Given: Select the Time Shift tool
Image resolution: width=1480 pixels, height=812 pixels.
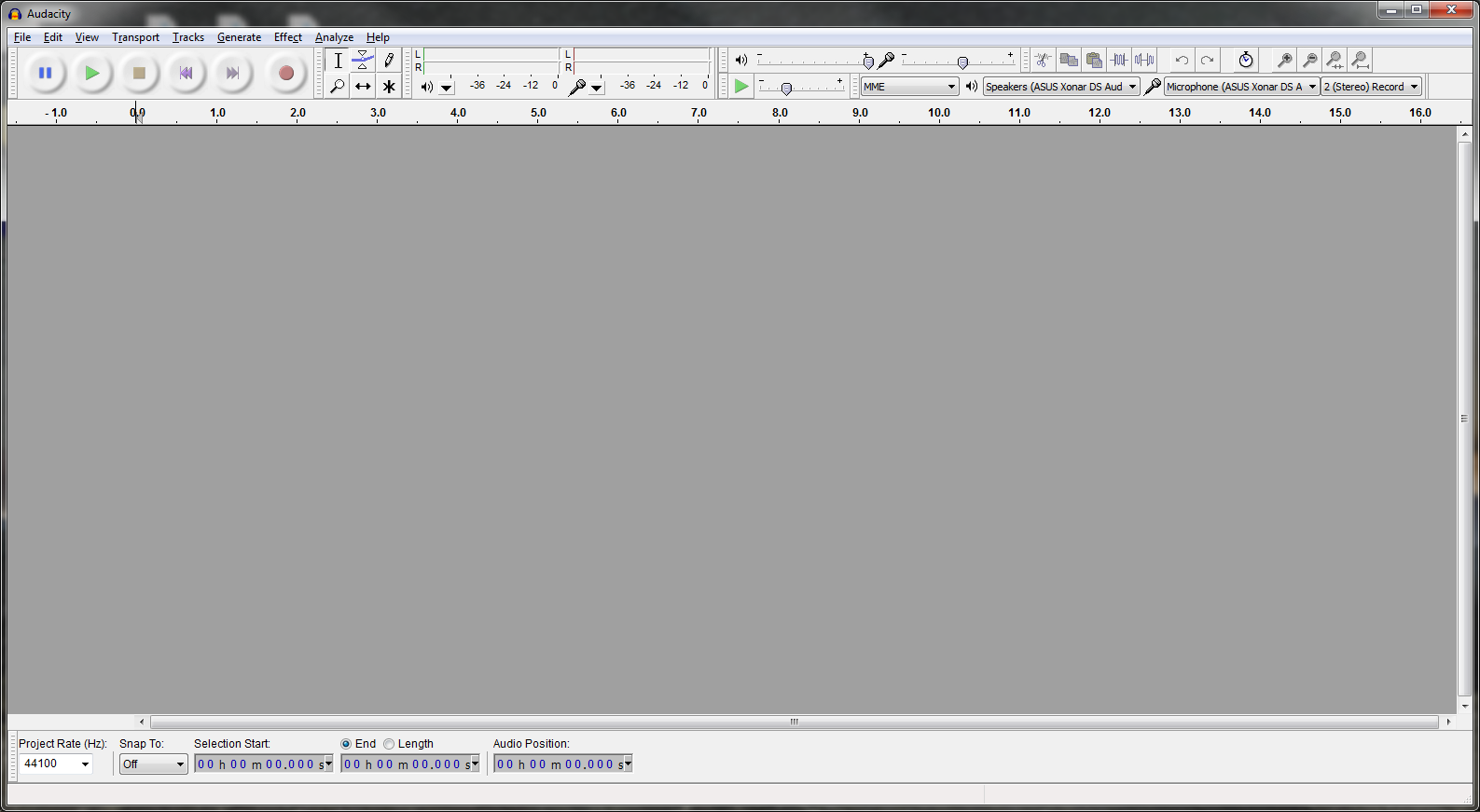Looking at the screenshot, I should [x=363, y=86].
